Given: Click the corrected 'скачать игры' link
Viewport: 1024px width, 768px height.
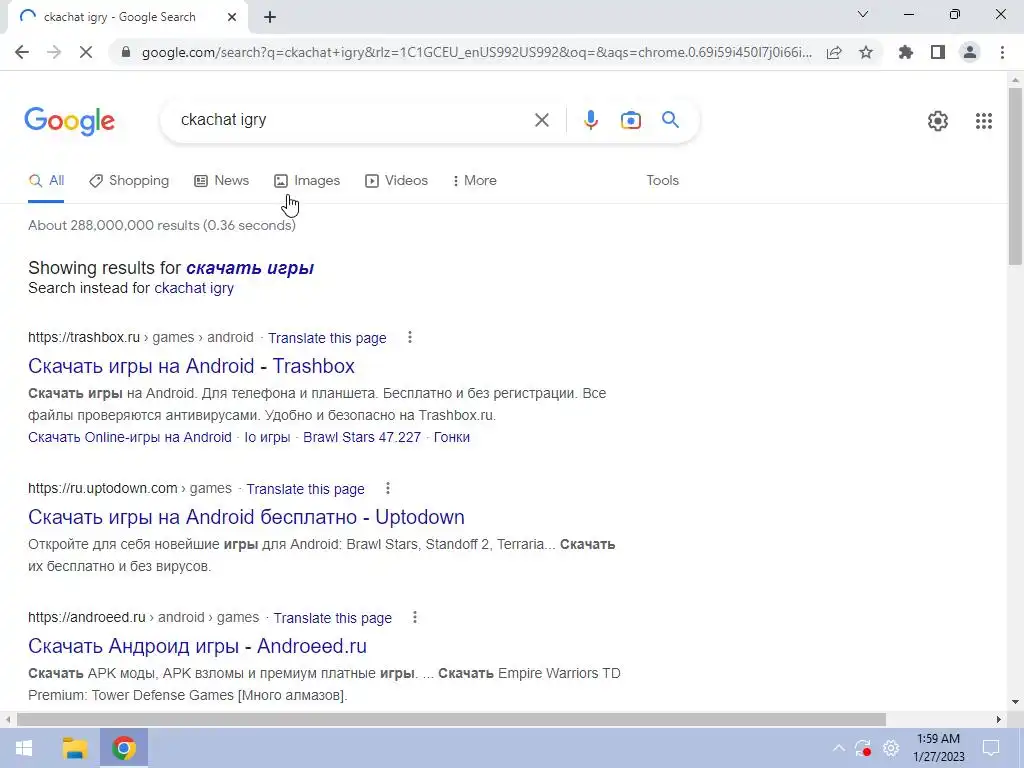Looking at the screenshot, I should click(x=250, y=268).
